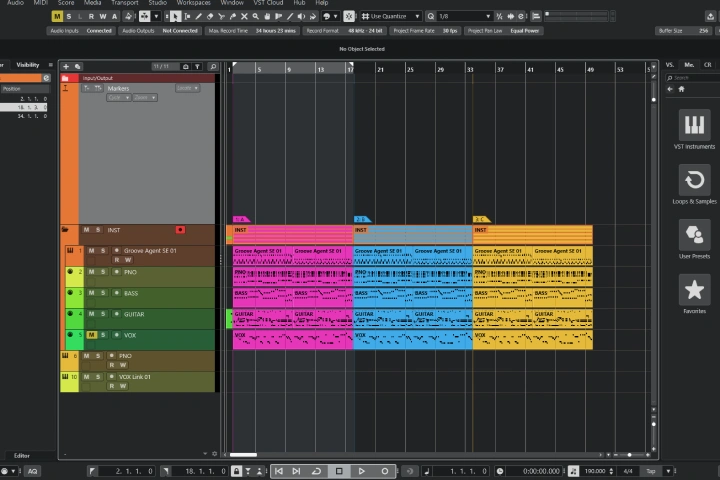Open the 1/8 quantize preset dropdown
The width and height of the screenshot is (720, 480).
464,16
